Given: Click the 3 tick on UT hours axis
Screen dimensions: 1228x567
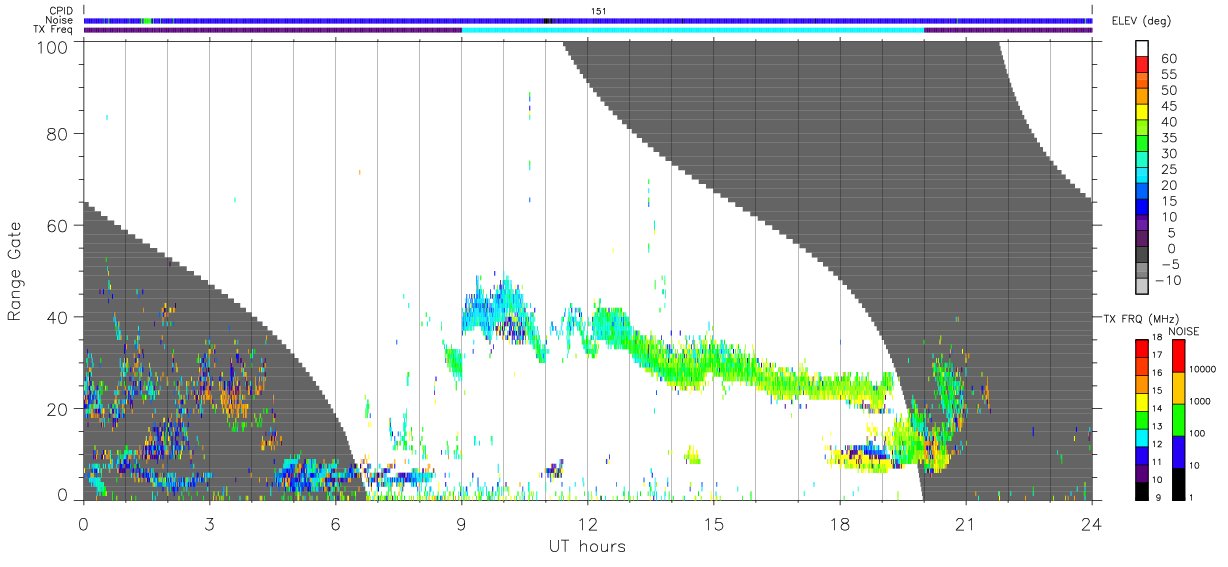Looking at the screenshot, I should click(209, 524).
